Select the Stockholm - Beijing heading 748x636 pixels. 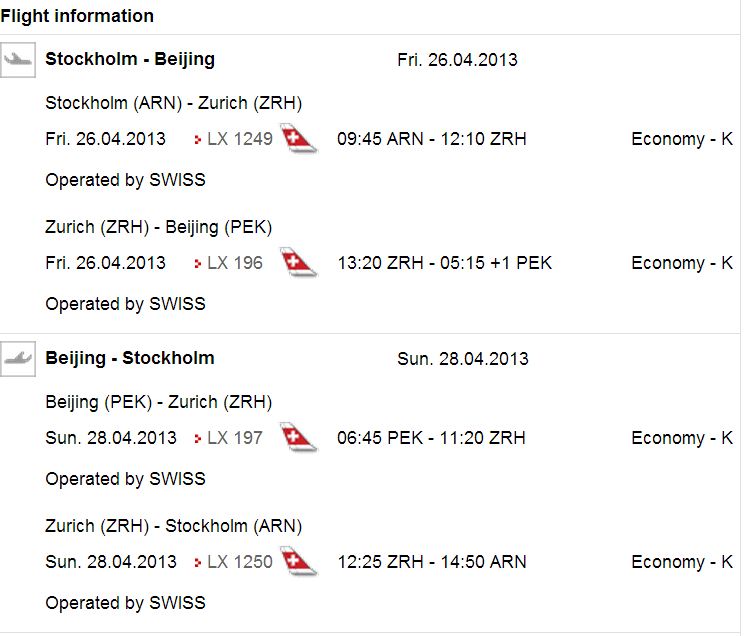point(130,59)
